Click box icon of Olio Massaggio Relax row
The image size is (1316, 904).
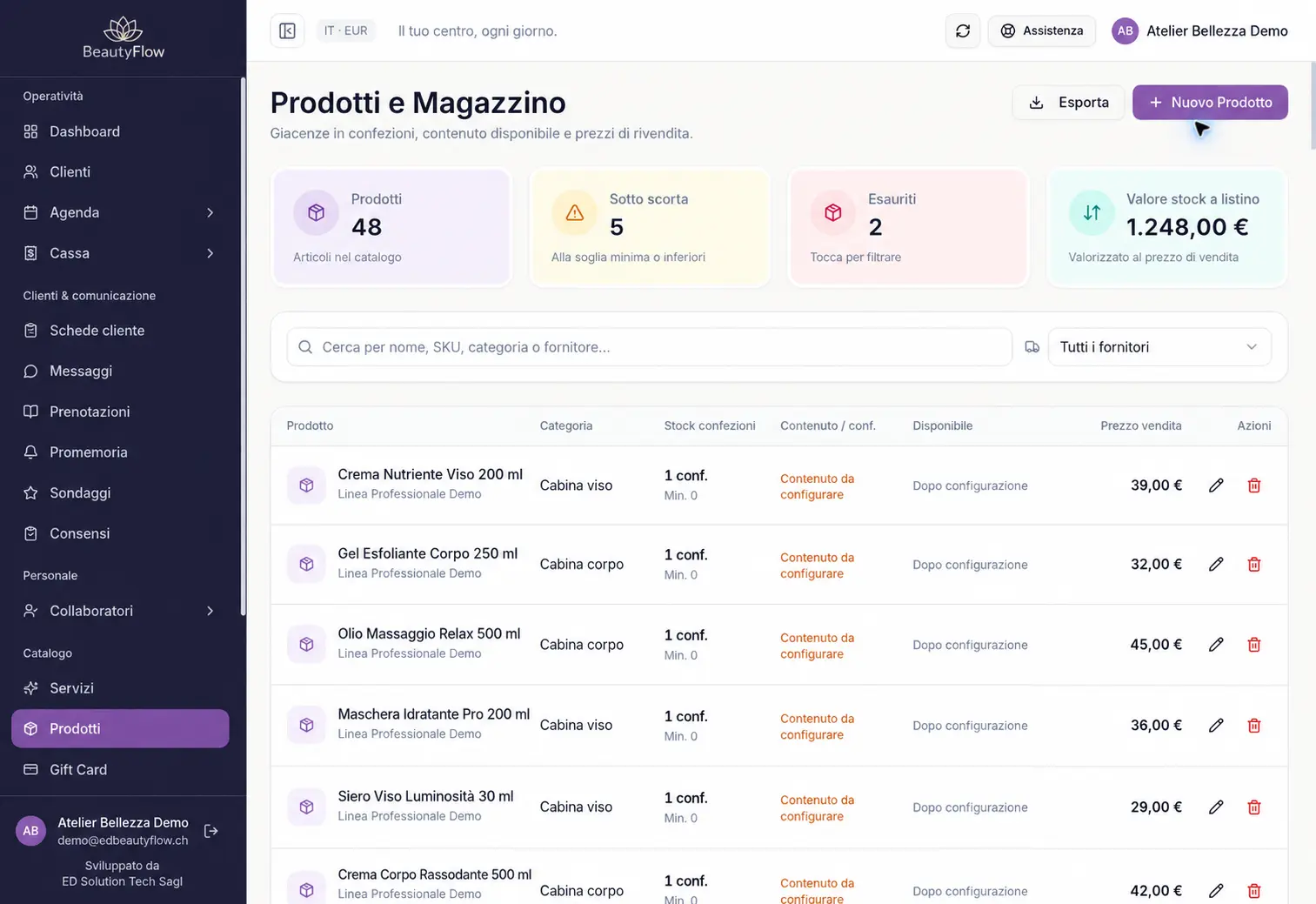point(306,645)
